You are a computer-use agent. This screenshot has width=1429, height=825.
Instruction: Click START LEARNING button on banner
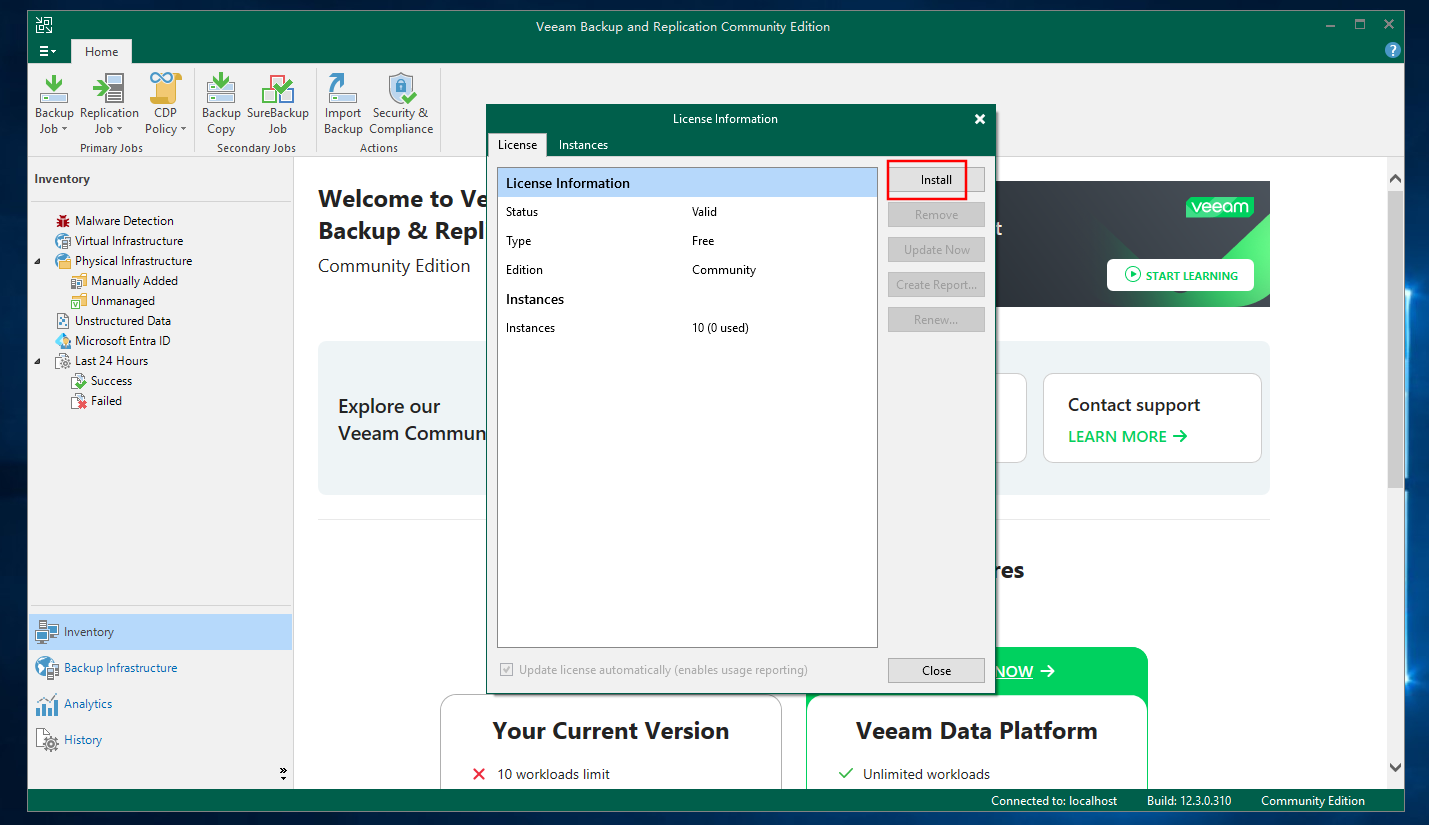coord(1180,275)
